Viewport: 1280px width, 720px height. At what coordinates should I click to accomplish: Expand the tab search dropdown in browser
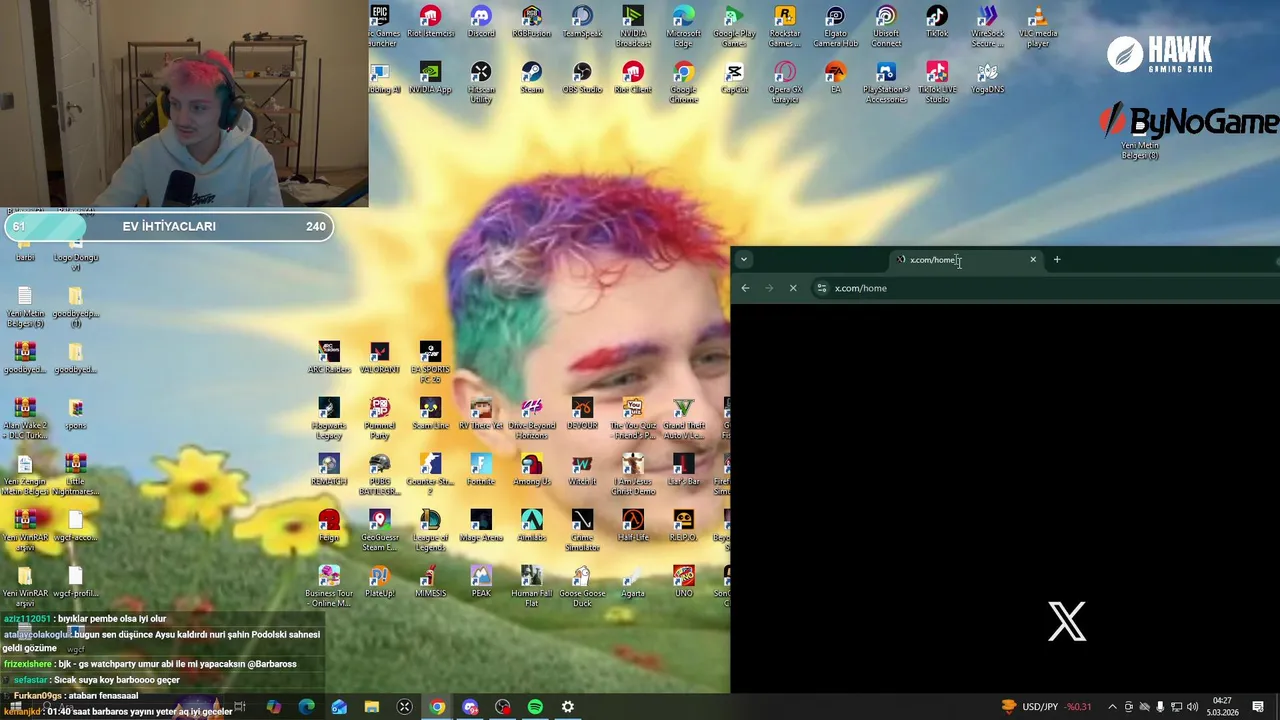(x=744, y=260)
